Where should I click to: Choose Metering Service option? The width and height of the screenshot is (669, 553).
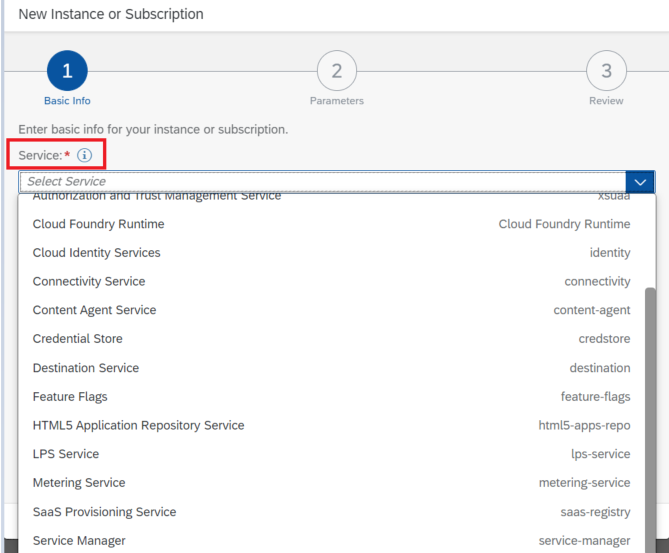(x=332, y=483)
